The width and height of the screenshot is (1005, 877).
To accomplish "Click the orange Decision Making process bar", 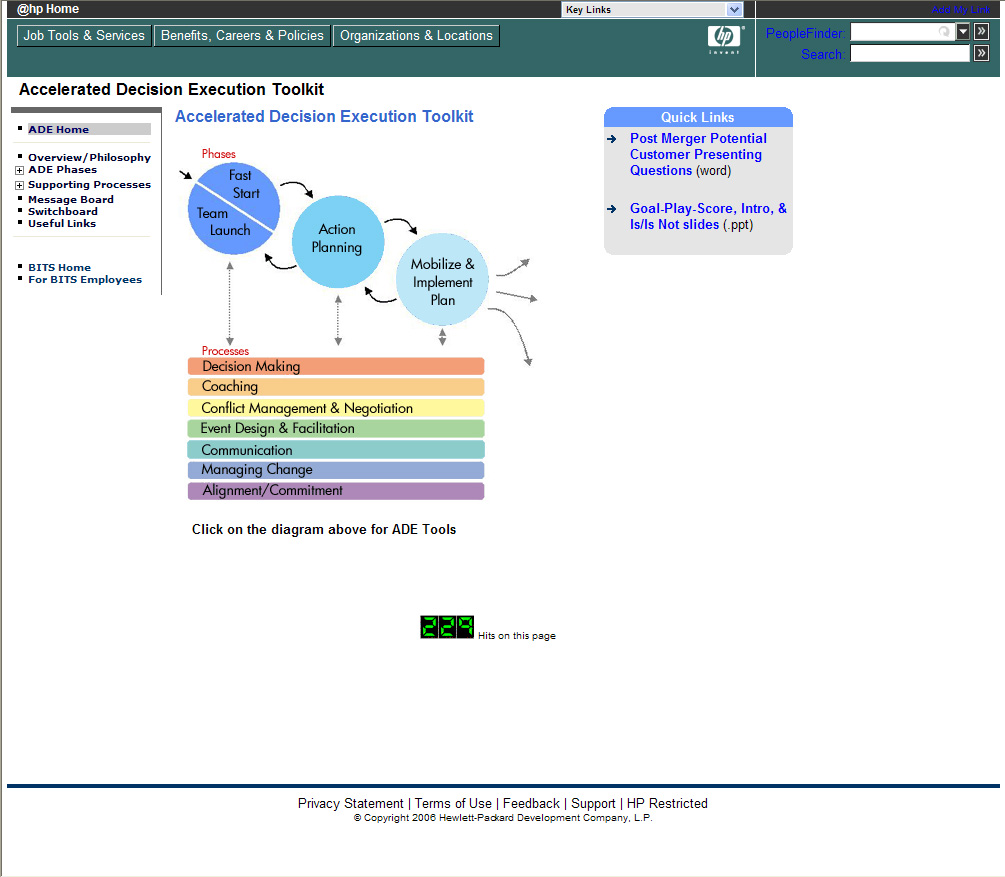I will click(x=335, y=367).
